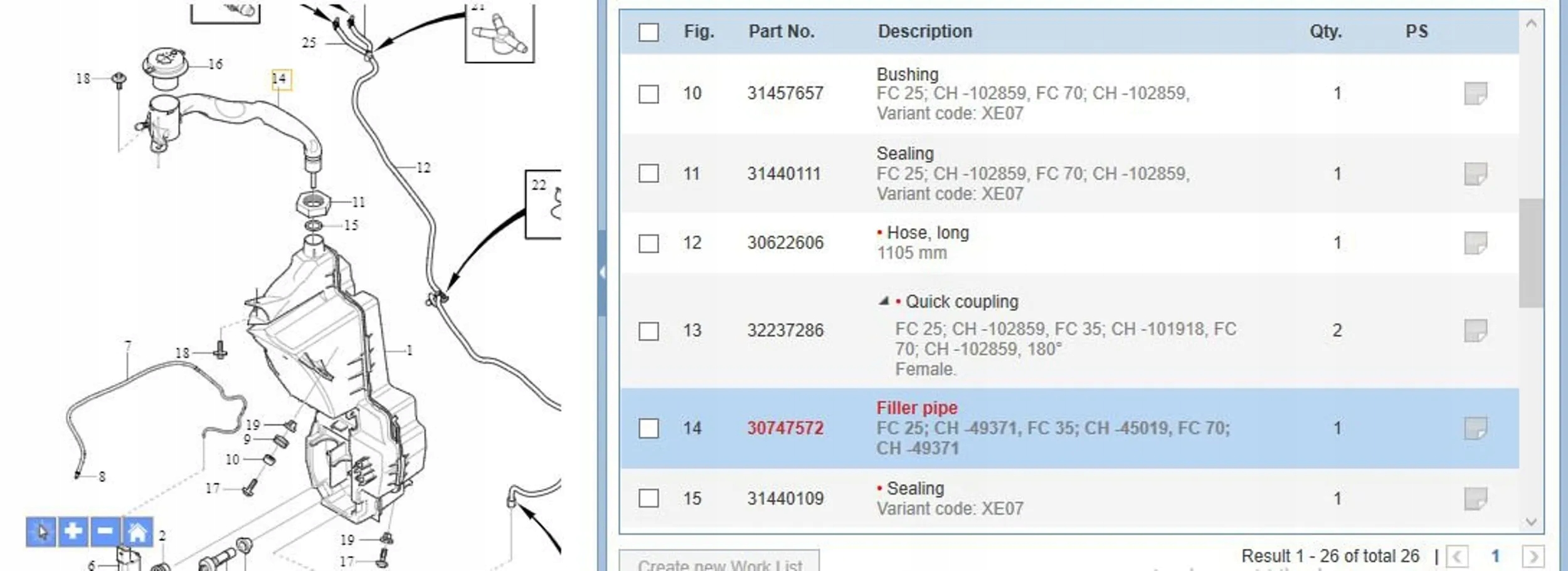Select callout 1 on the reservoir
The height and width of the screenshot is (571, 1568).
click(410, 350)
